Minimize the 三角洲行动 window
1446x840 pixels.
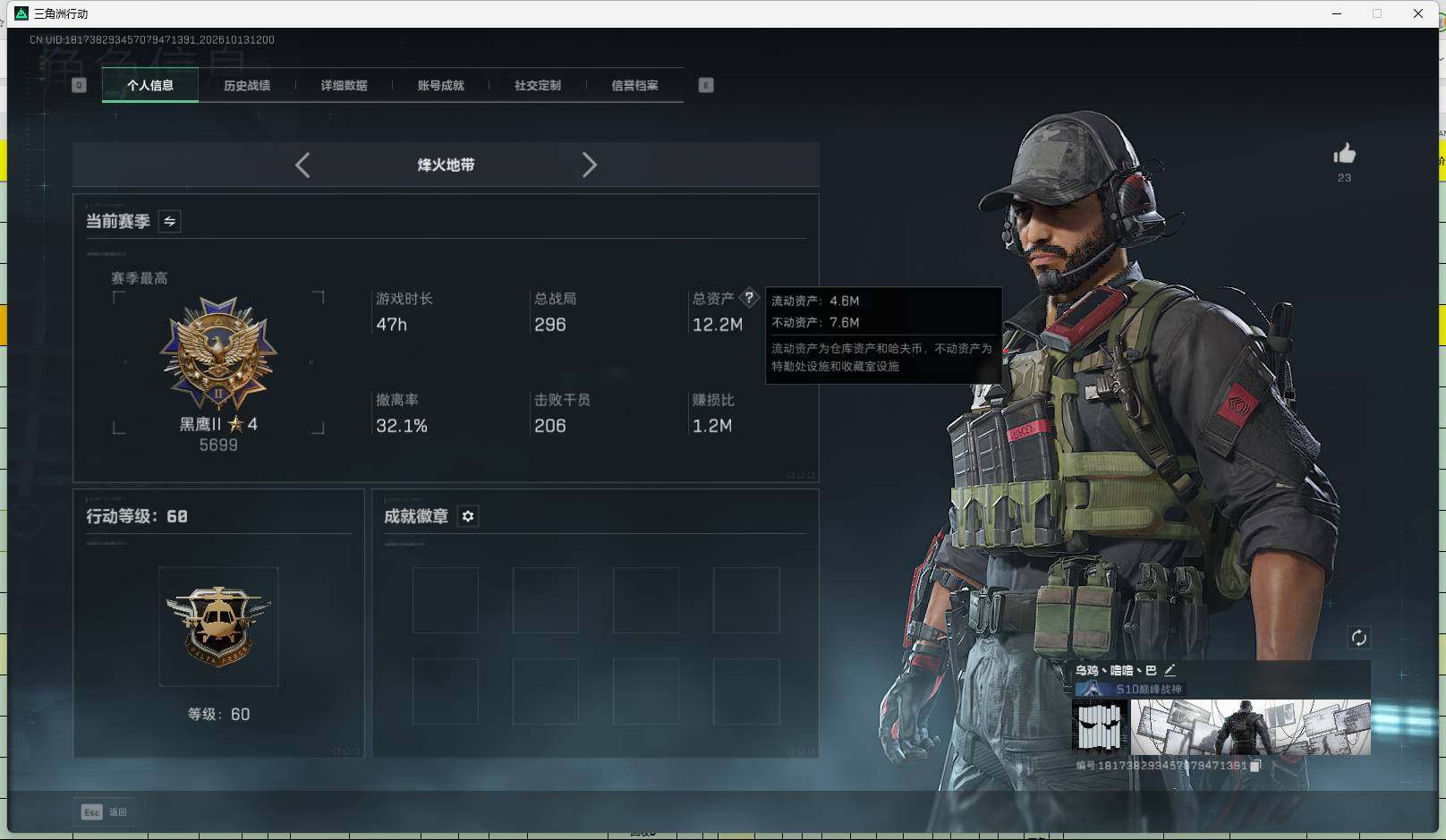1337,13
